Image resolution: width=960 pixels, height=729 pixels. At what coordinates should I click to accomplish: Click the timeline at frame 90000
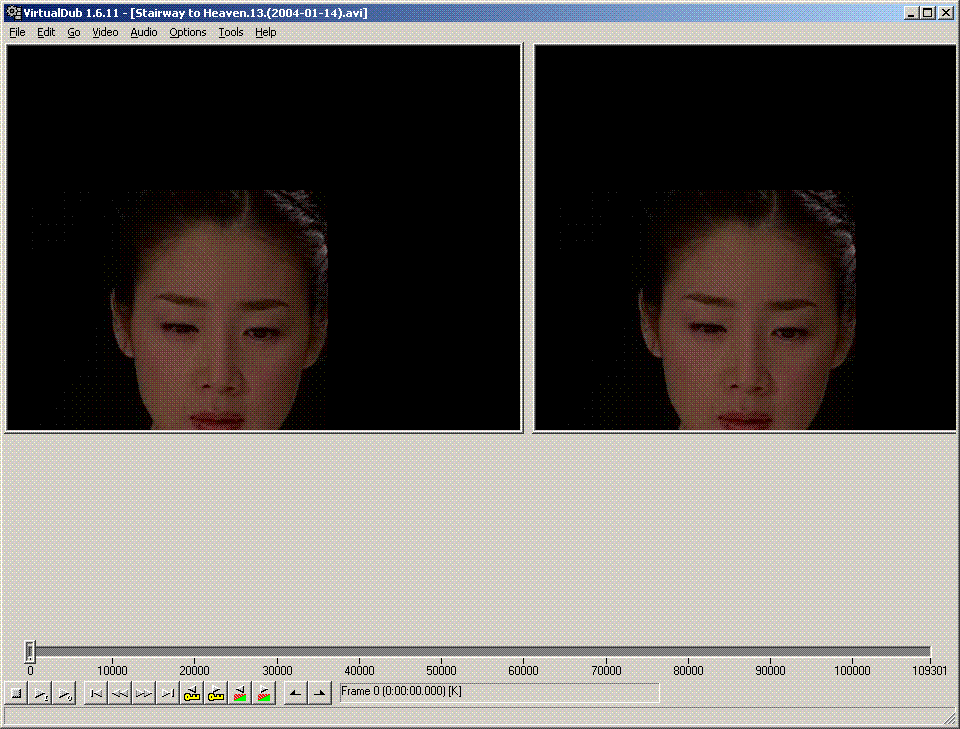point(770,671)
